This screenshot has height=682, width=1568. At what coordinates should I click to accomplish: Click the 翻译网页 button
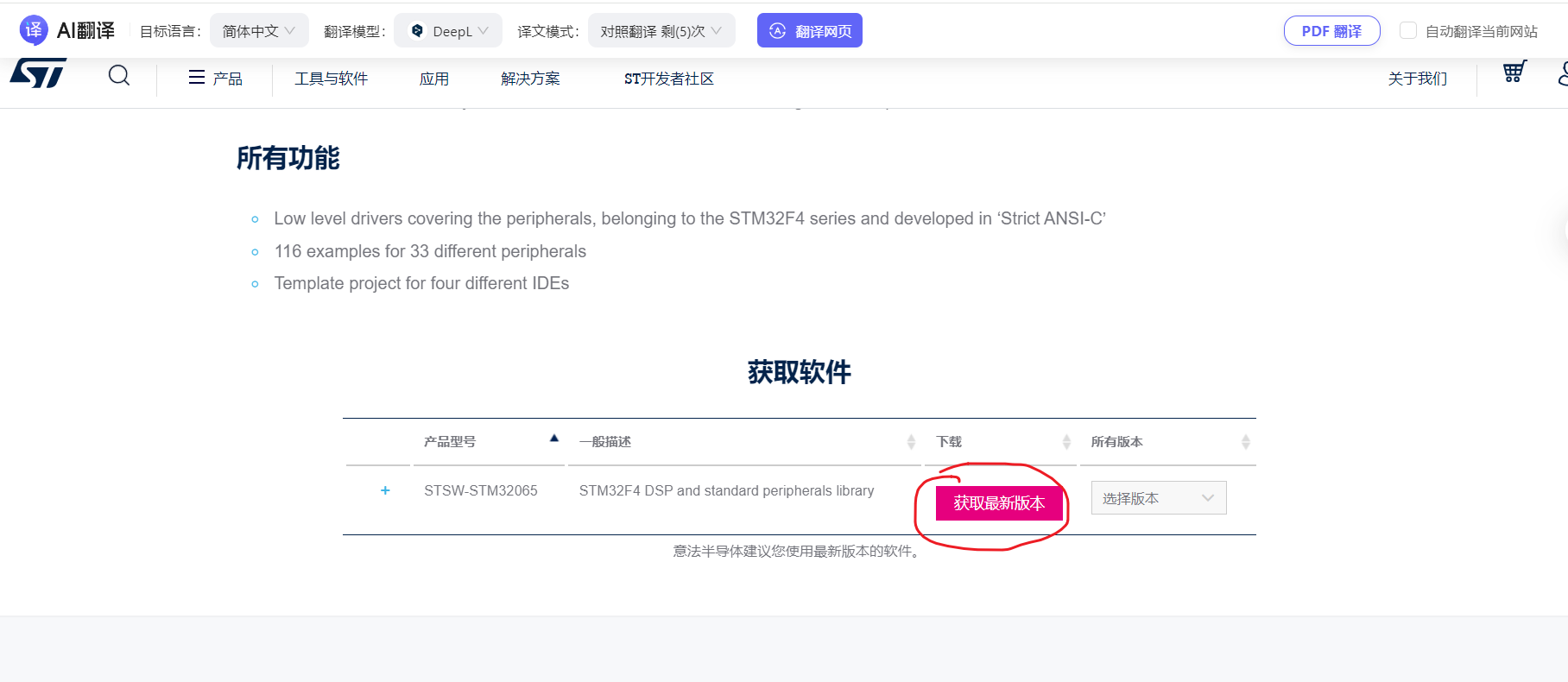click(810, 31)
